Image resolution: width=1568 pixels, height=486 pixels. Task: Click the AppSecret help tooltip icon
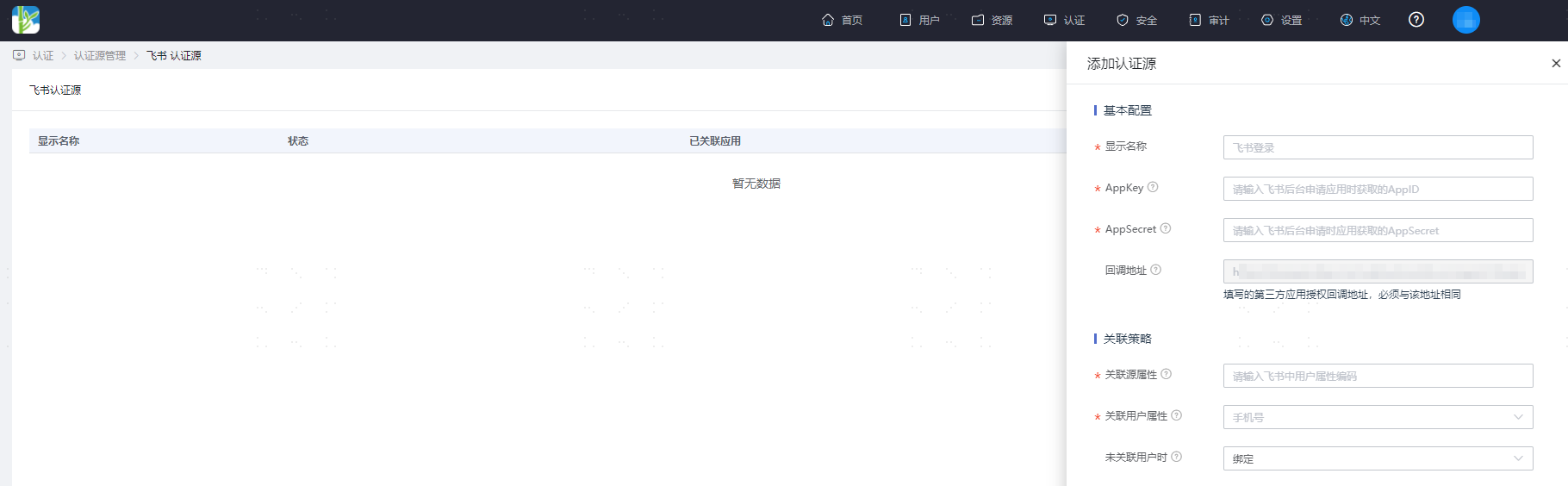click(x=1166, y=228)
